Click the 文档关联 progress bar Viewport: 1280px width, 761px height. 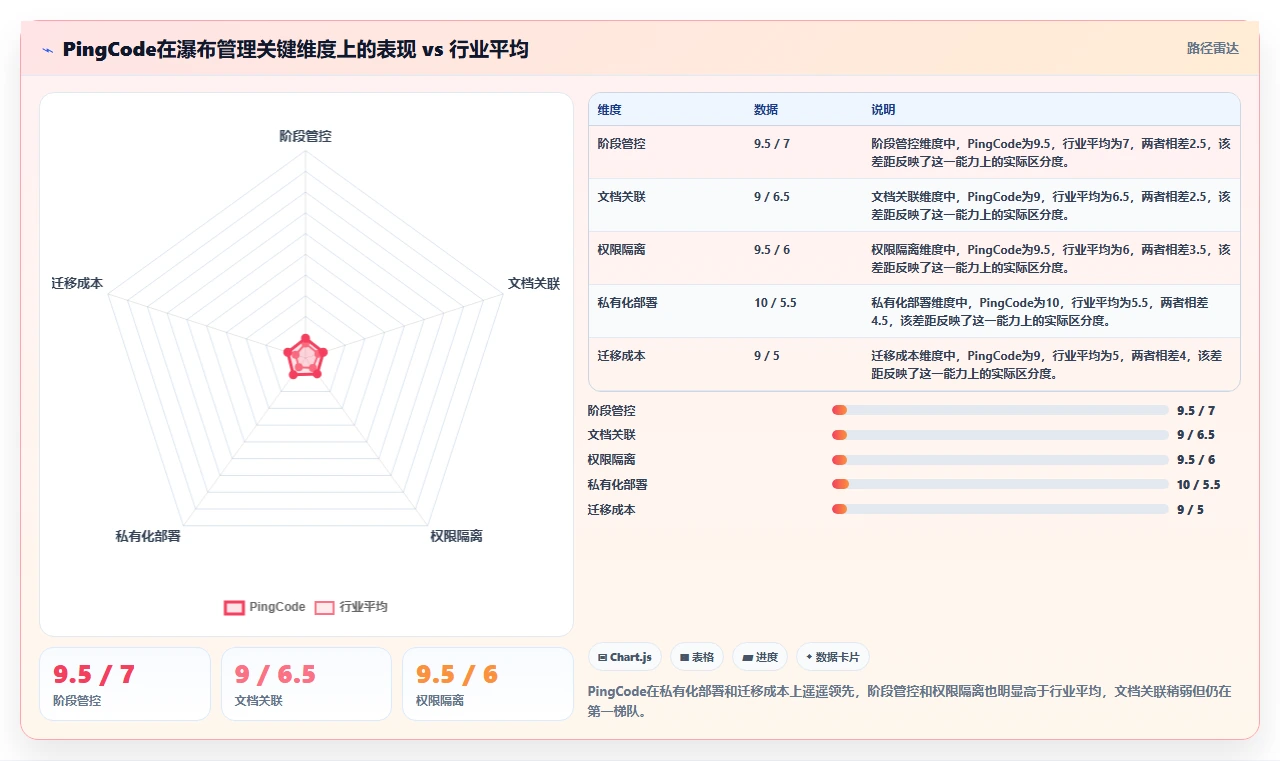click(x=1000, y=435)
